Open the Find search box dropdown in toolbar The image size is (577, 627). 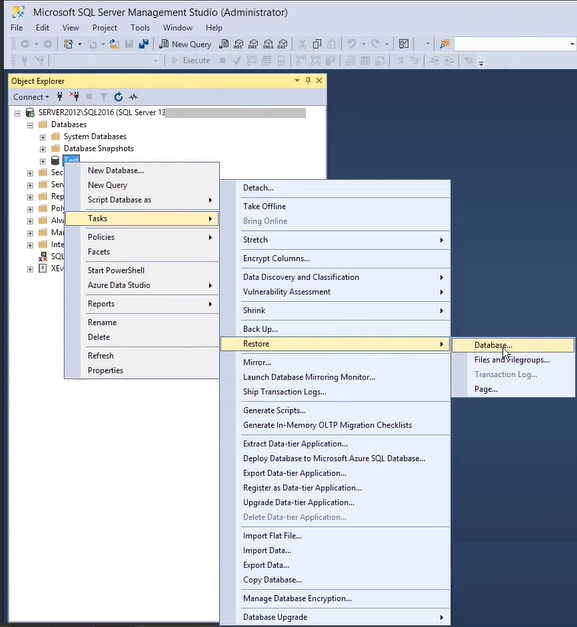click(572, 44)
